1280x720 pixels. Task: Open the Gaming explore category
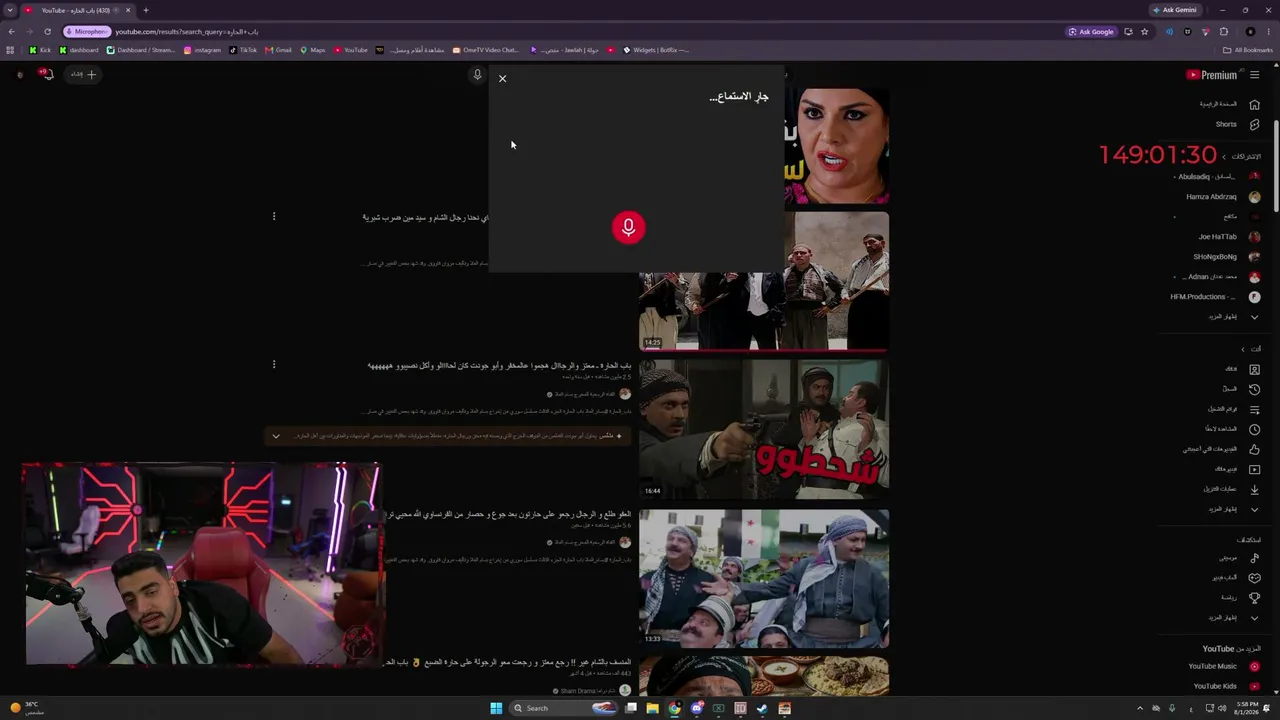tap(1236, 577)
